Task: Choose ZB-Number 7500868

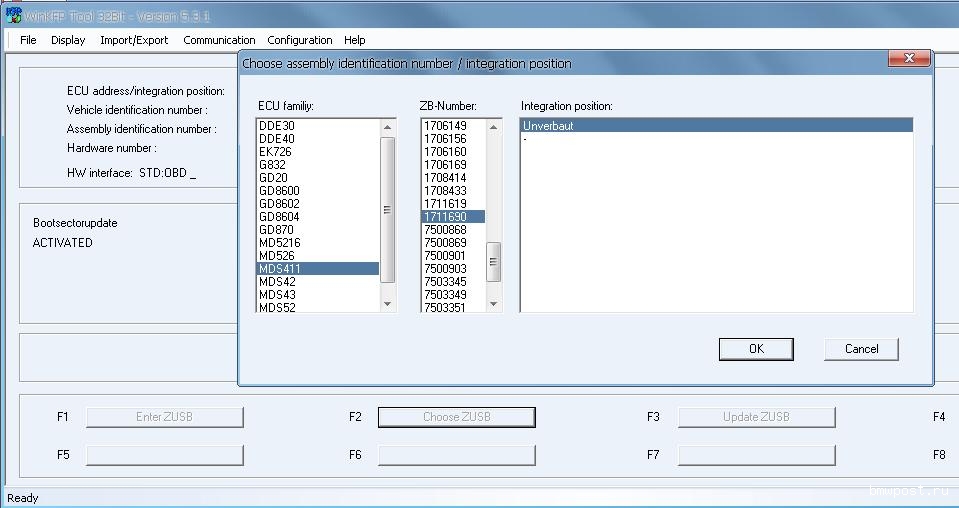Action: coord(445,230)
